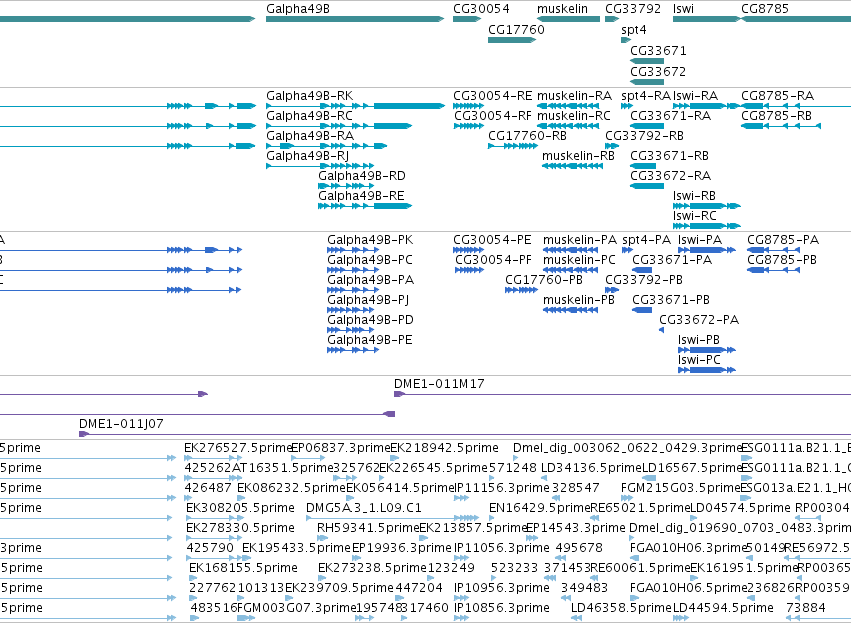The height and width of the screenshot is (623, 851).
Task: Click the muskelin-RB transcript label
Action: point(578,156)
